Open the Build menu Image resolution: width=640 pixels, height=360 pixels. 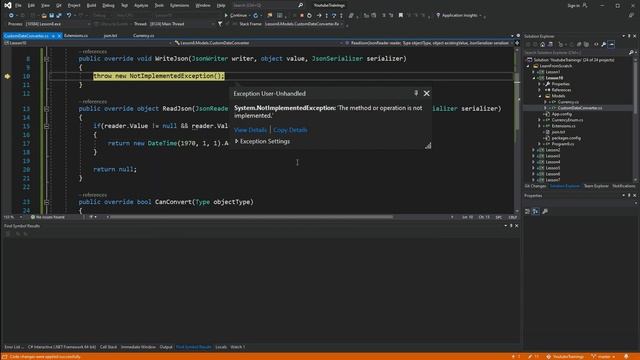pos(91,5)
